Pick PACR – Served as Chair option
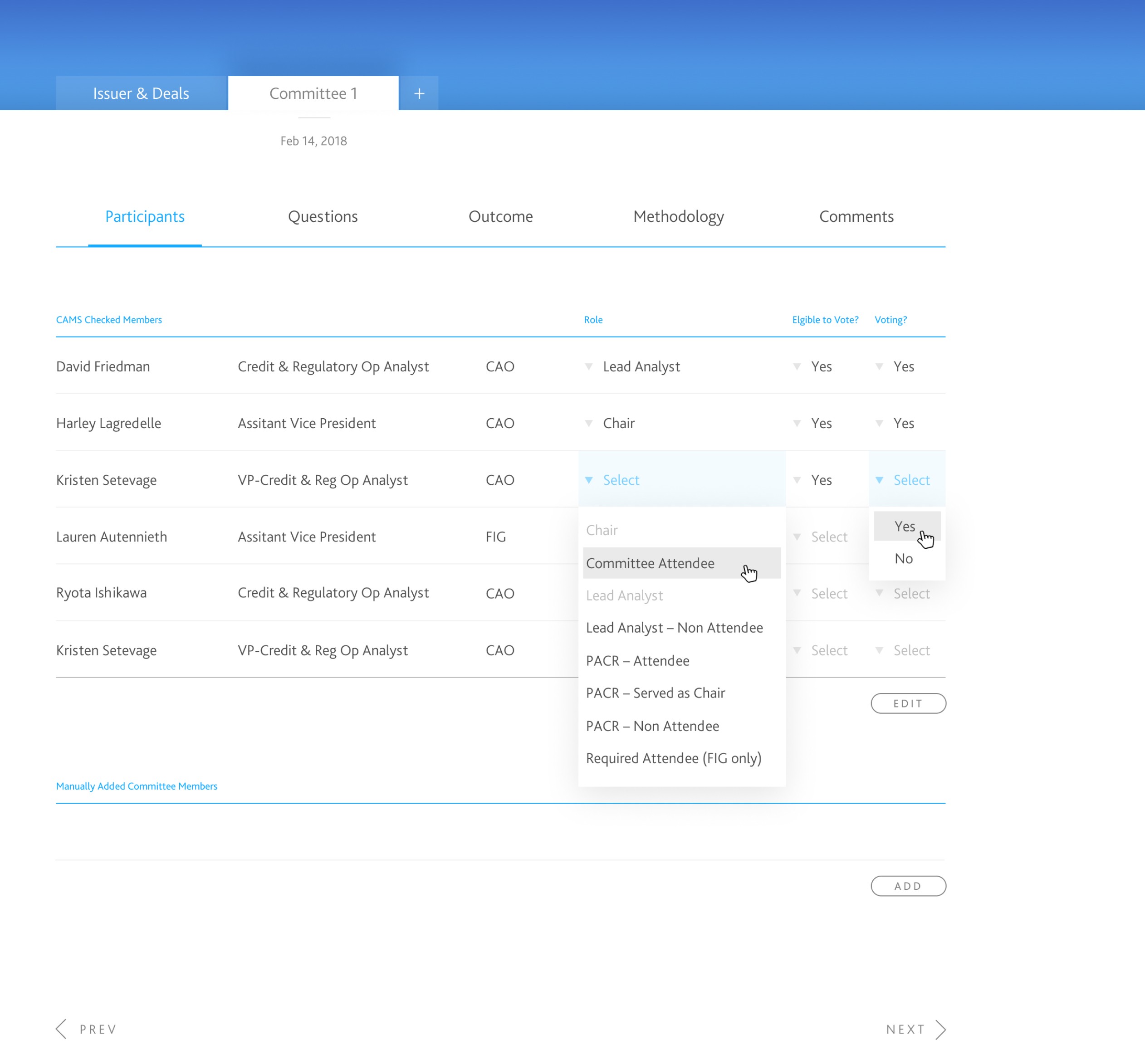This screenshot has width=1145, height=1064. pos(655,693)
